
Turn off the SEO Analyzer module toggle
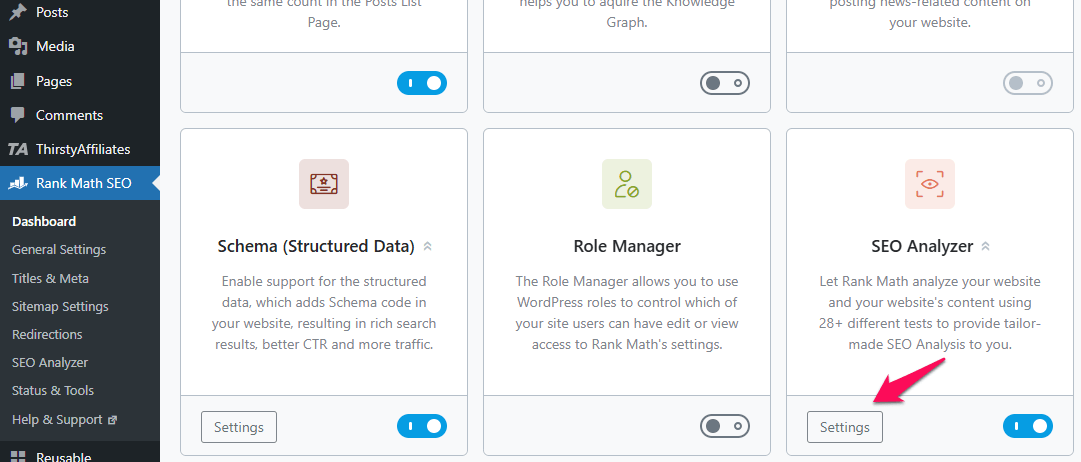click(1028, 426)
